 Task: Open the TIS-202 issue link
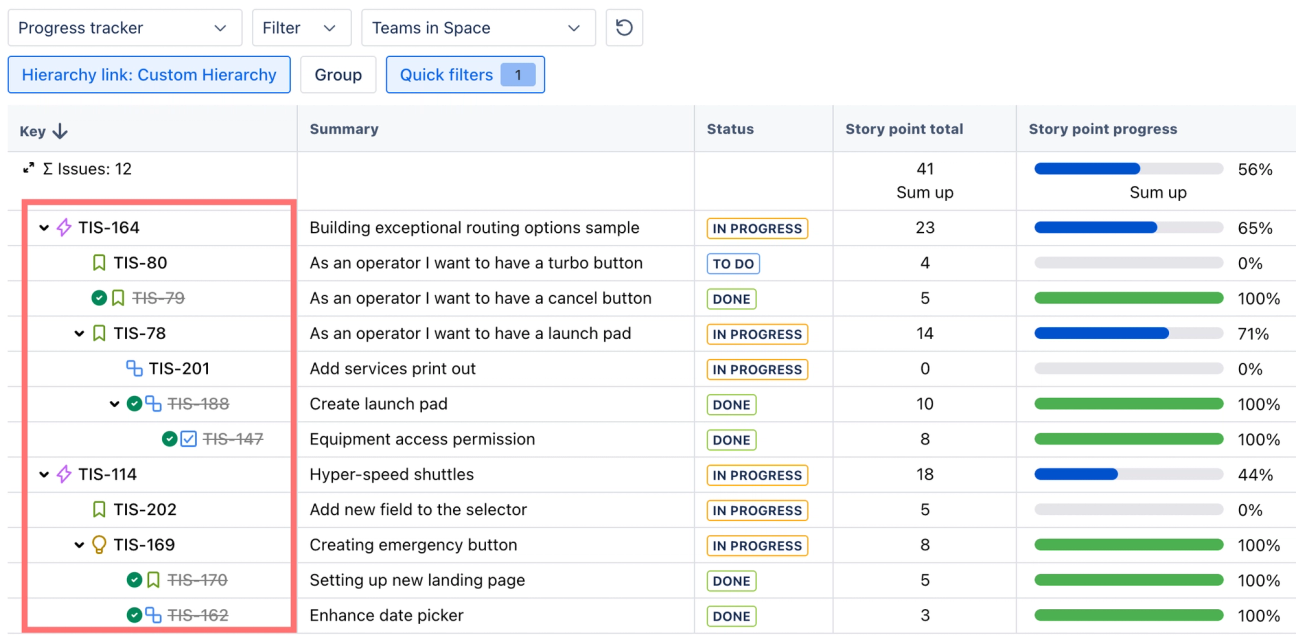click(x=145, y=510)
